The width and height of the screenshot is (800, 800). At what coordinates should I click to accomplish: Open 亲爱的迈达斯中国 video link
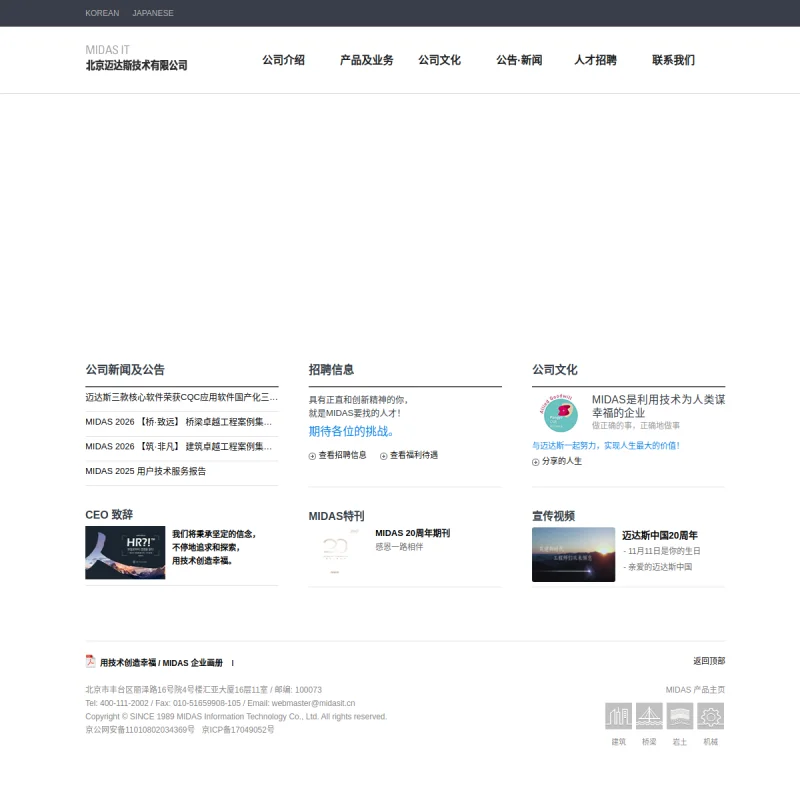[x=658, y=567]
